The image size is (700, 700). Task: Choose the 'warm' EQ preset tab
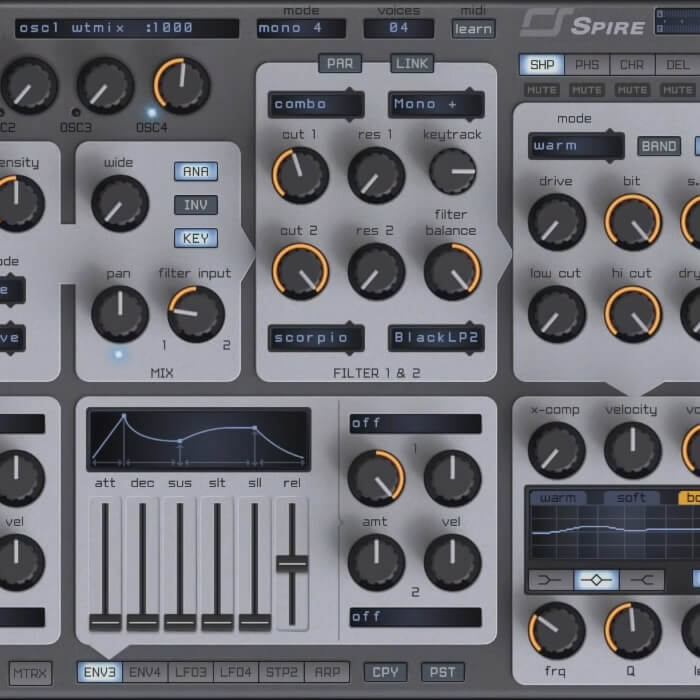(558, 498)
